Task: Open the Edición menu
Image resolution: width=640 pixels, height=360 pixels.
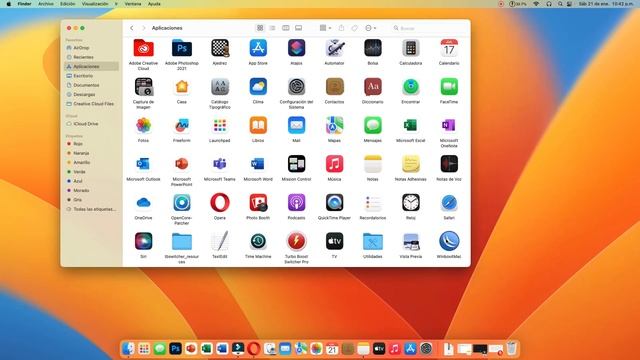Action: 68,4
